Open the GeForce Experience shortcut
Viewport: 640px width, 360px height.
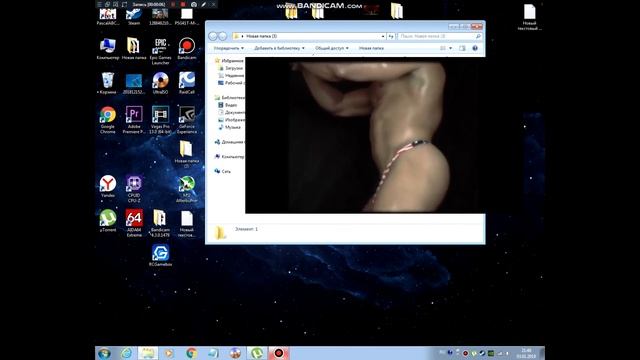click(187, 120)
